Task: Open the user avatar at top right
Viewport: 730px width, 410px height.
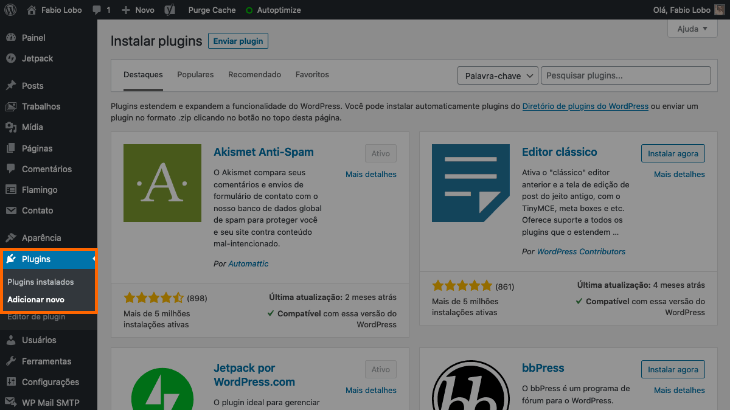Action: tap(719, 10)
